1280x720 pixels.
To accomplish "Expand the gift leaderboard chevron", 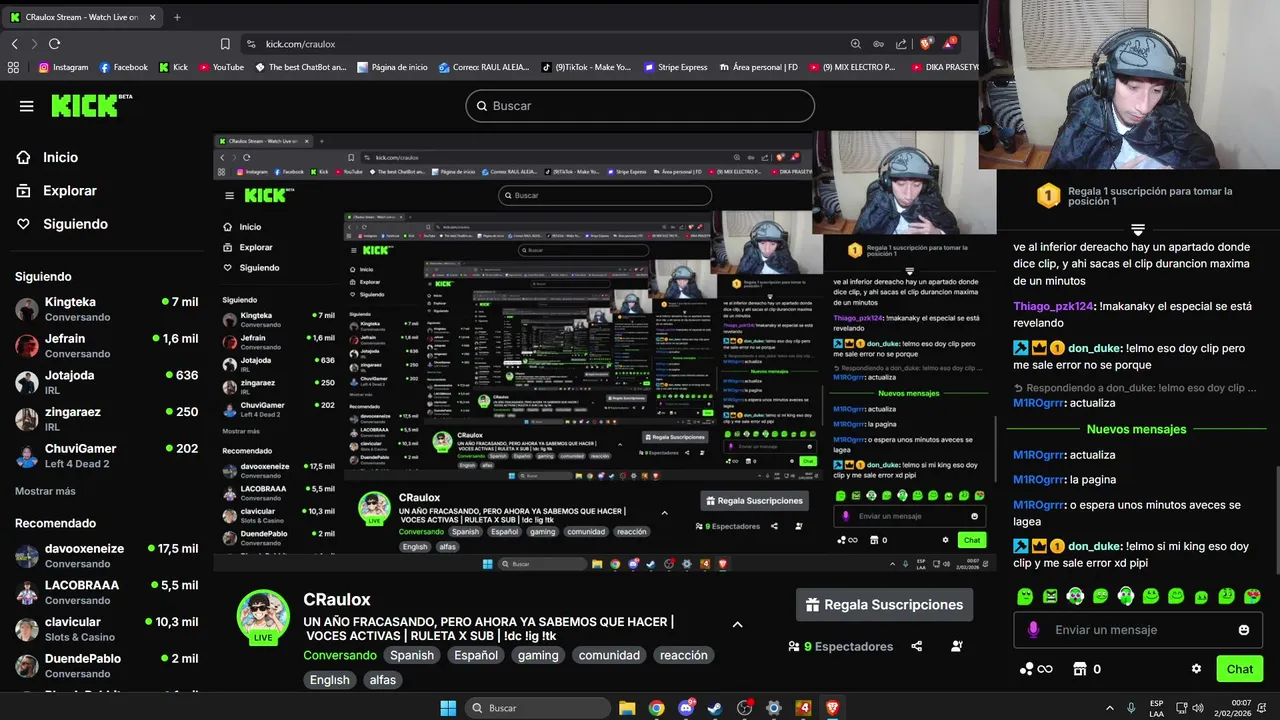I will pos(1138,230).
